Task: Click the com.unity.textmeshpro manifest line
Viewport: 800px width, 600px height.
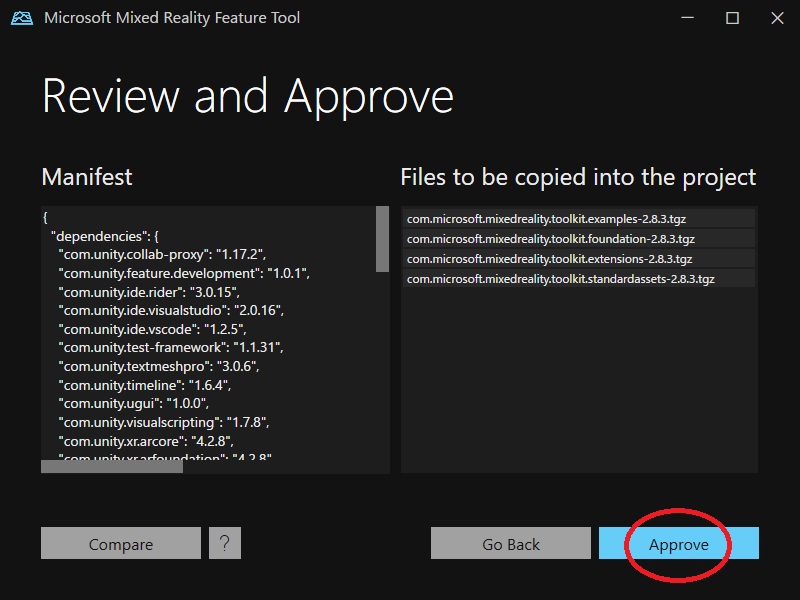Action: (x=158, y=366)
